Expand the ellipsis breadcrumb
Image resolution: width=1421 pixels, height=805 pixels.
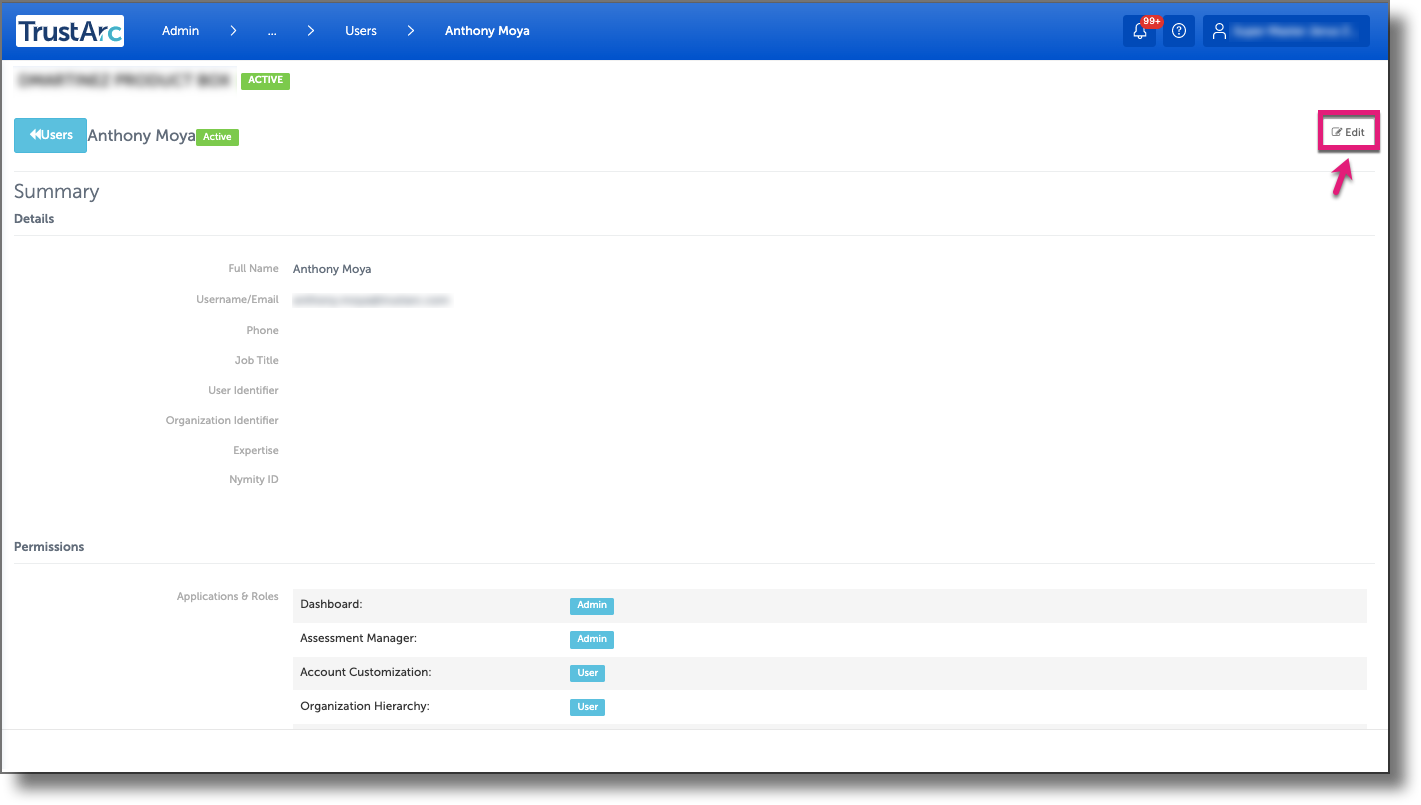pyautogui.click(x=272, y=31)
